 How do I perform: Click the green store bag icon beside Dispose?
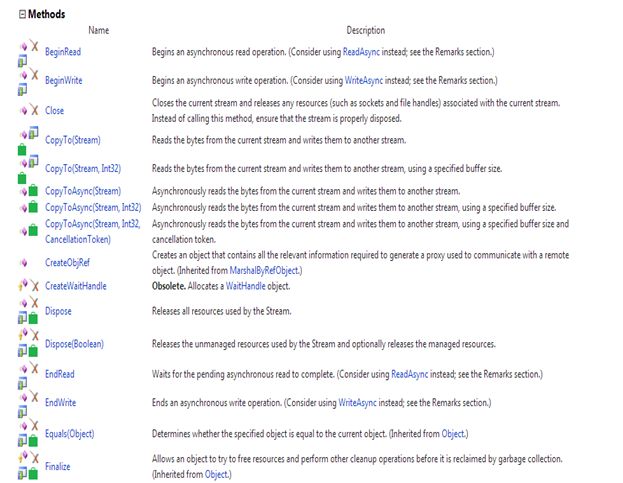coord(33,318)
